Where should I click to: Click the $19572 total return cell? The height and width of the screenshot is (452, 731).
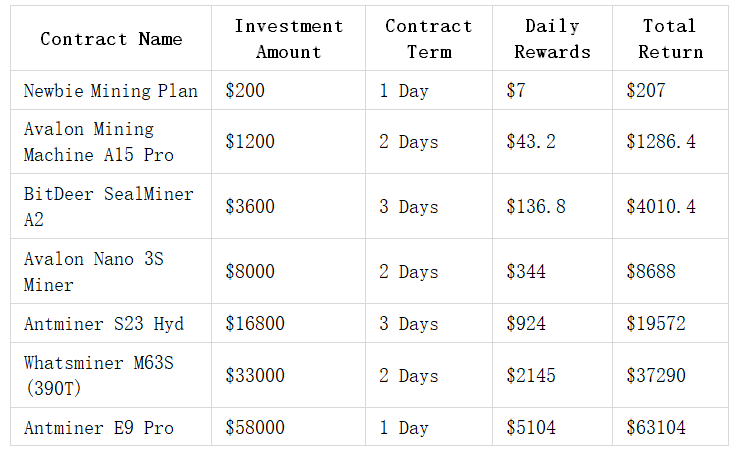point(656,324)
